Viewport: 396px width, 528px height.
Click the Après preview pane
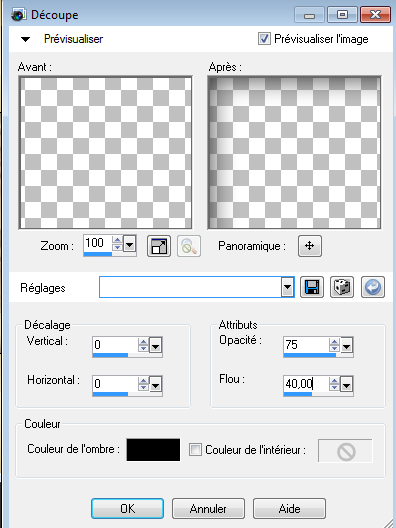(x=295, y=153)
